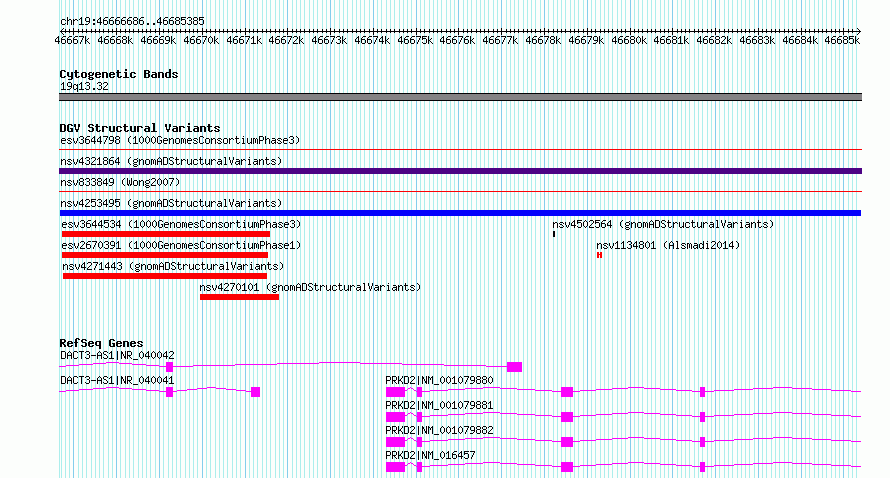Image resolution: width=890 pixels, height=478 pixels.
Task: Click the esv3644798 structural variant label
Action: point(180,140)
